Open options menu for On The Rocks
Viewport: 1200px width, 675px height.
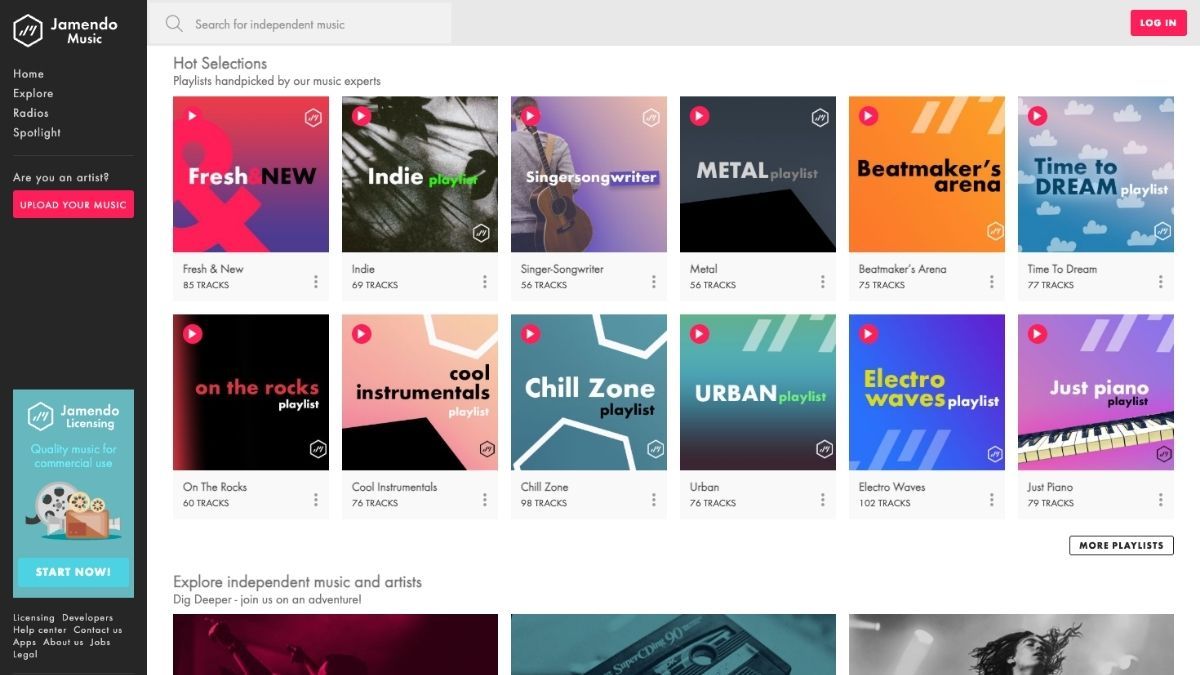[x=316, y=500]
